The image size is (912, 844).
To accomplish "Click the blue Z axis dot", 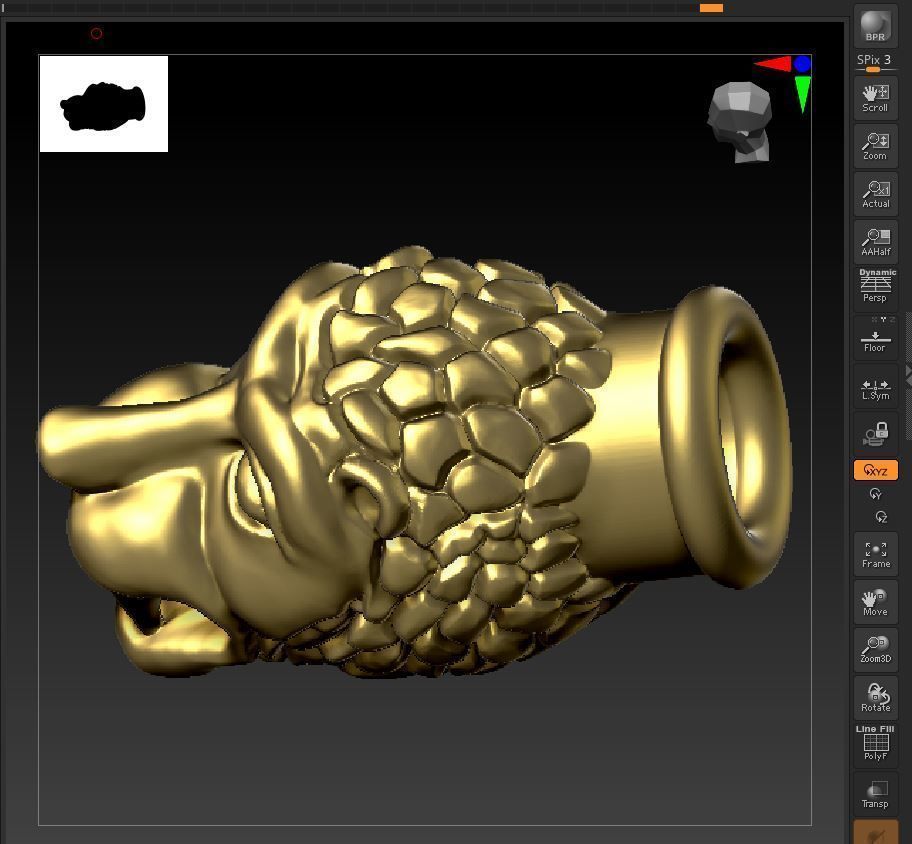I will pyautogui.click(x=803, y=64).
